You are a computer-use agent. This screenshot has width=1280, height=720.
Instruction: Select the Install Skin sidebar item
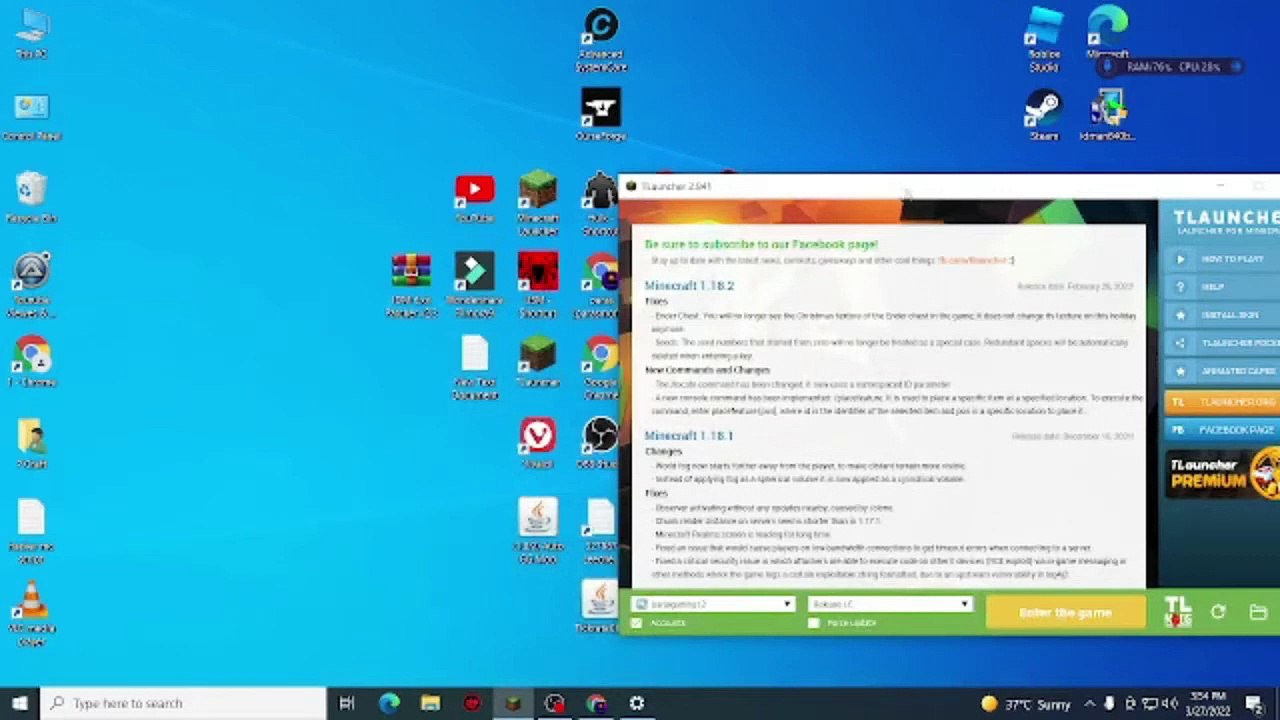(x=1222, y=315)
